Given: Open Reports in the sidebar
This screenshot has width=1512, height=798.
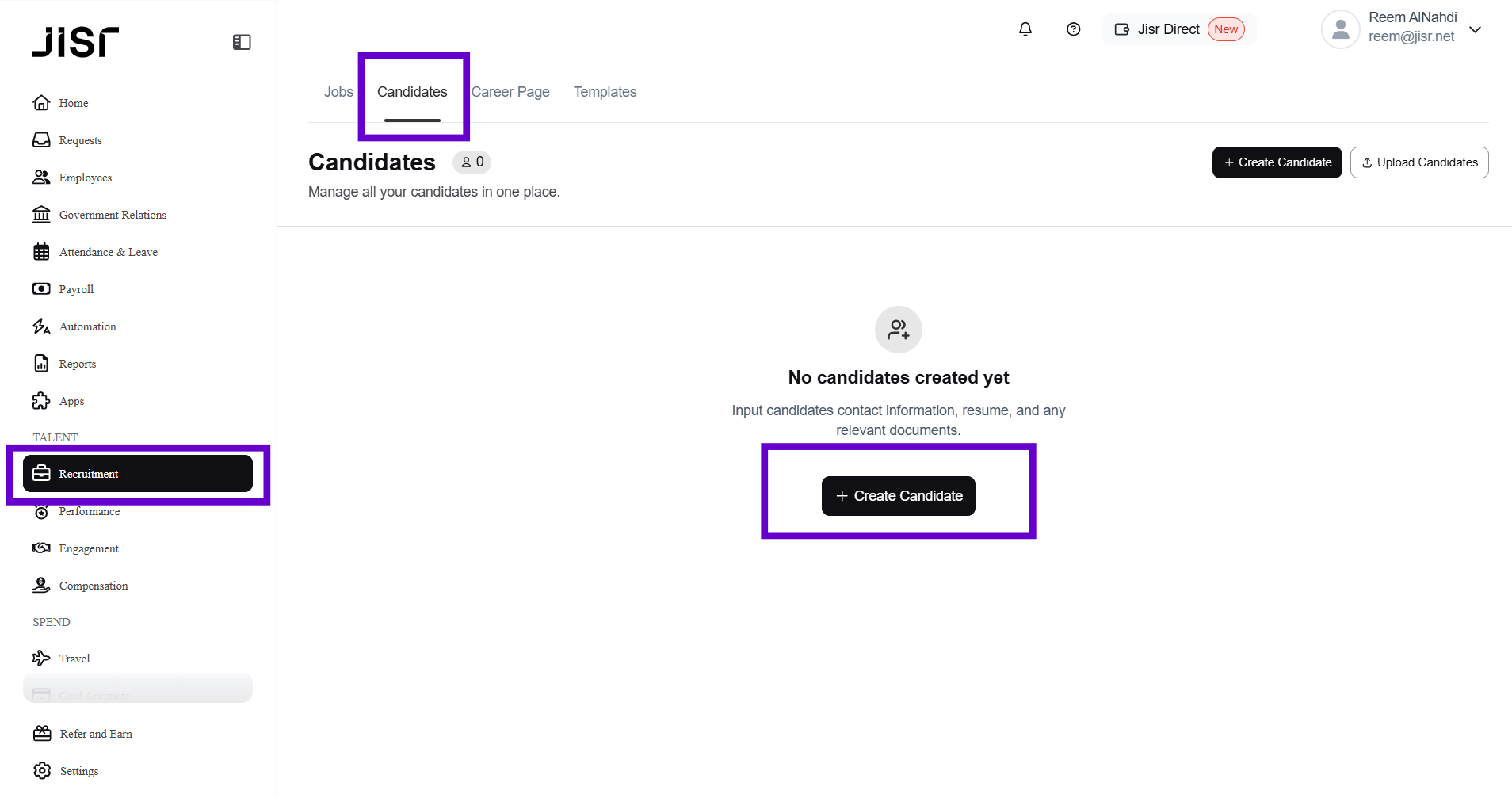Looking at the screenshot, I should (77, 364).
